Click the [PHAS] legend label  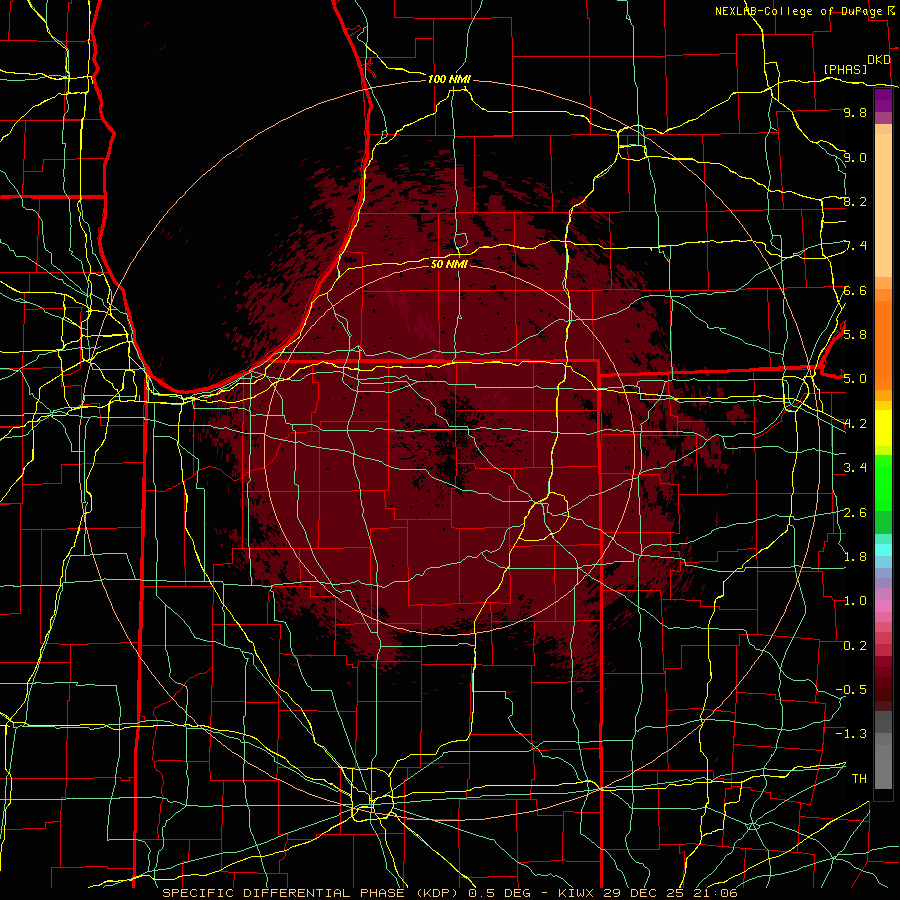click(x=845, y=69)
